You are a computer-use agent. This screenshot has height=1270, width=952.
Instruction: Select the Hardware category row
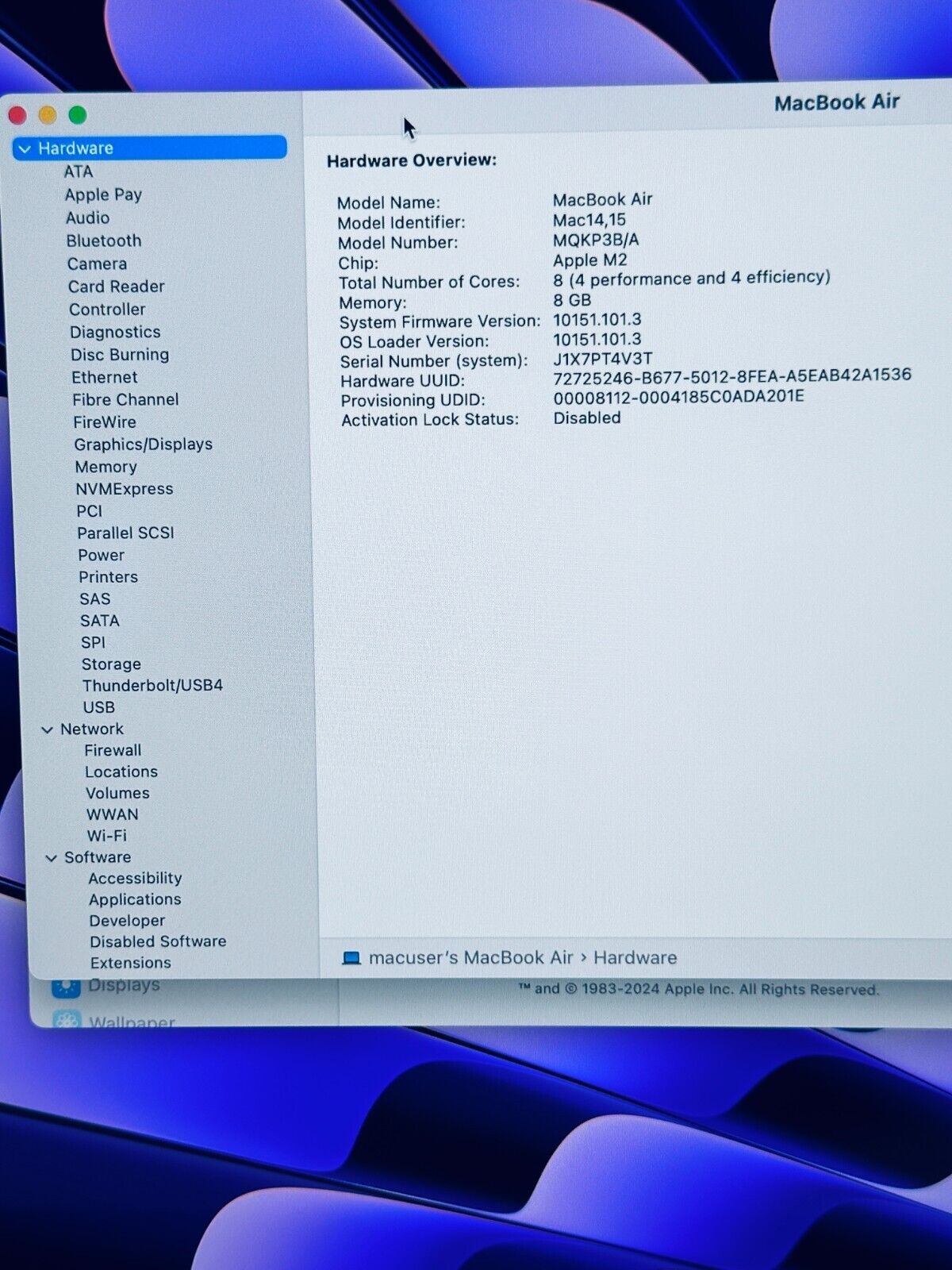pos(149,148)
